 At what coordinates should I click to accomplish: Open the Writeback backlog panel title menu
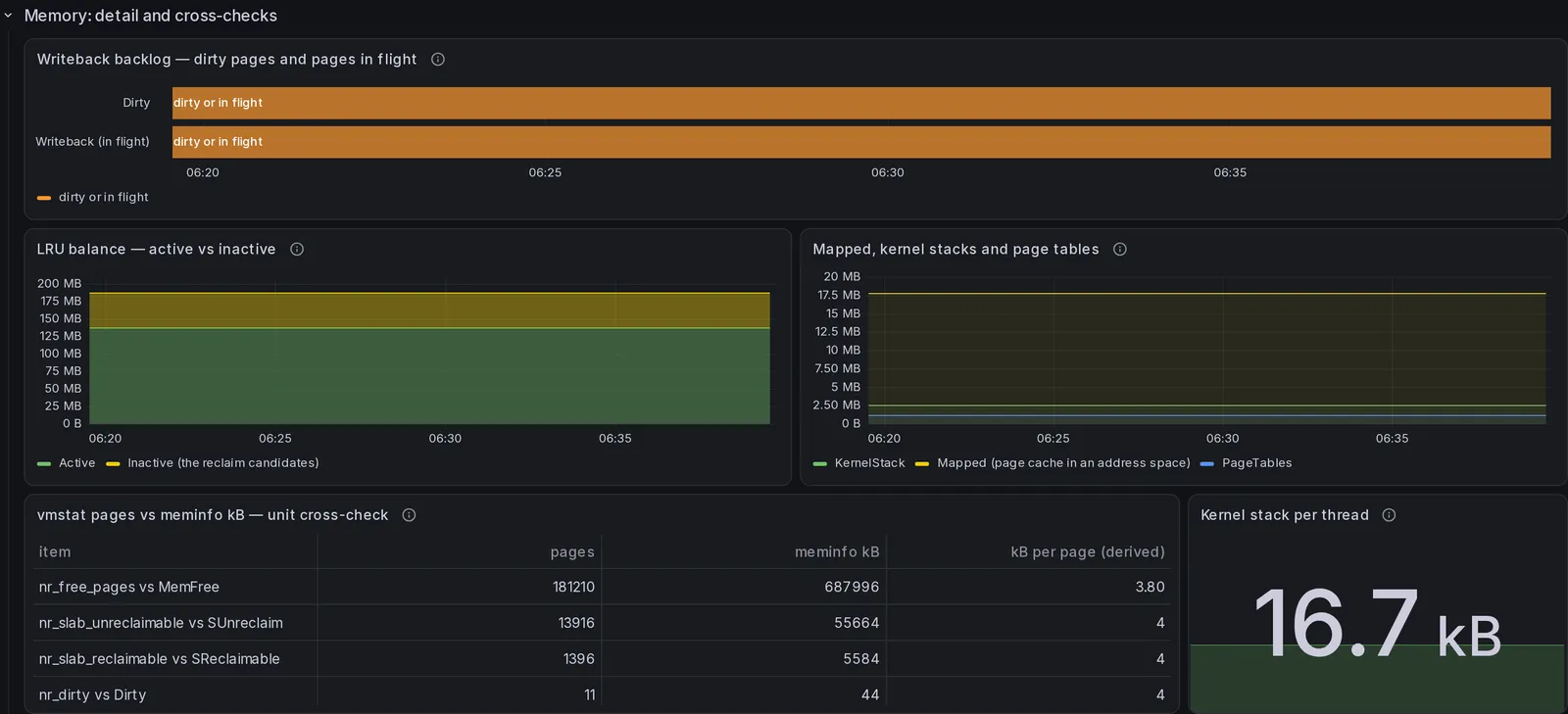226,59
